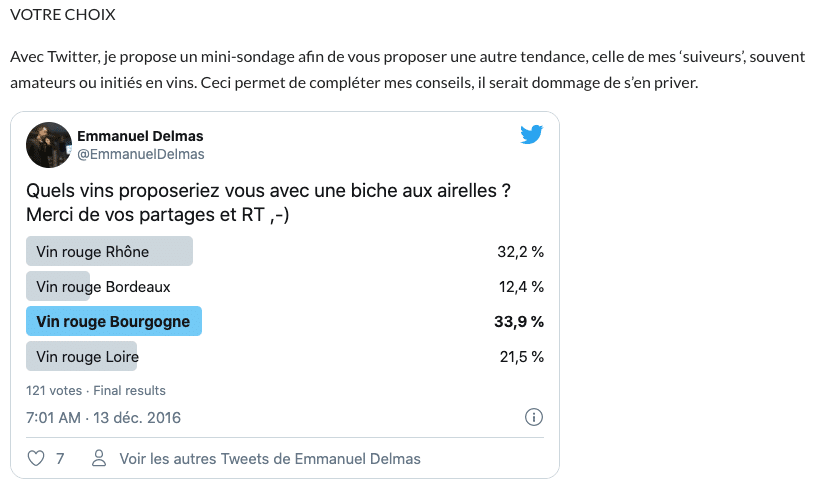Click the 21,5 % Loire result
Image resolution: width=828 pixels, height=489 pixels.
coord(520,356)
